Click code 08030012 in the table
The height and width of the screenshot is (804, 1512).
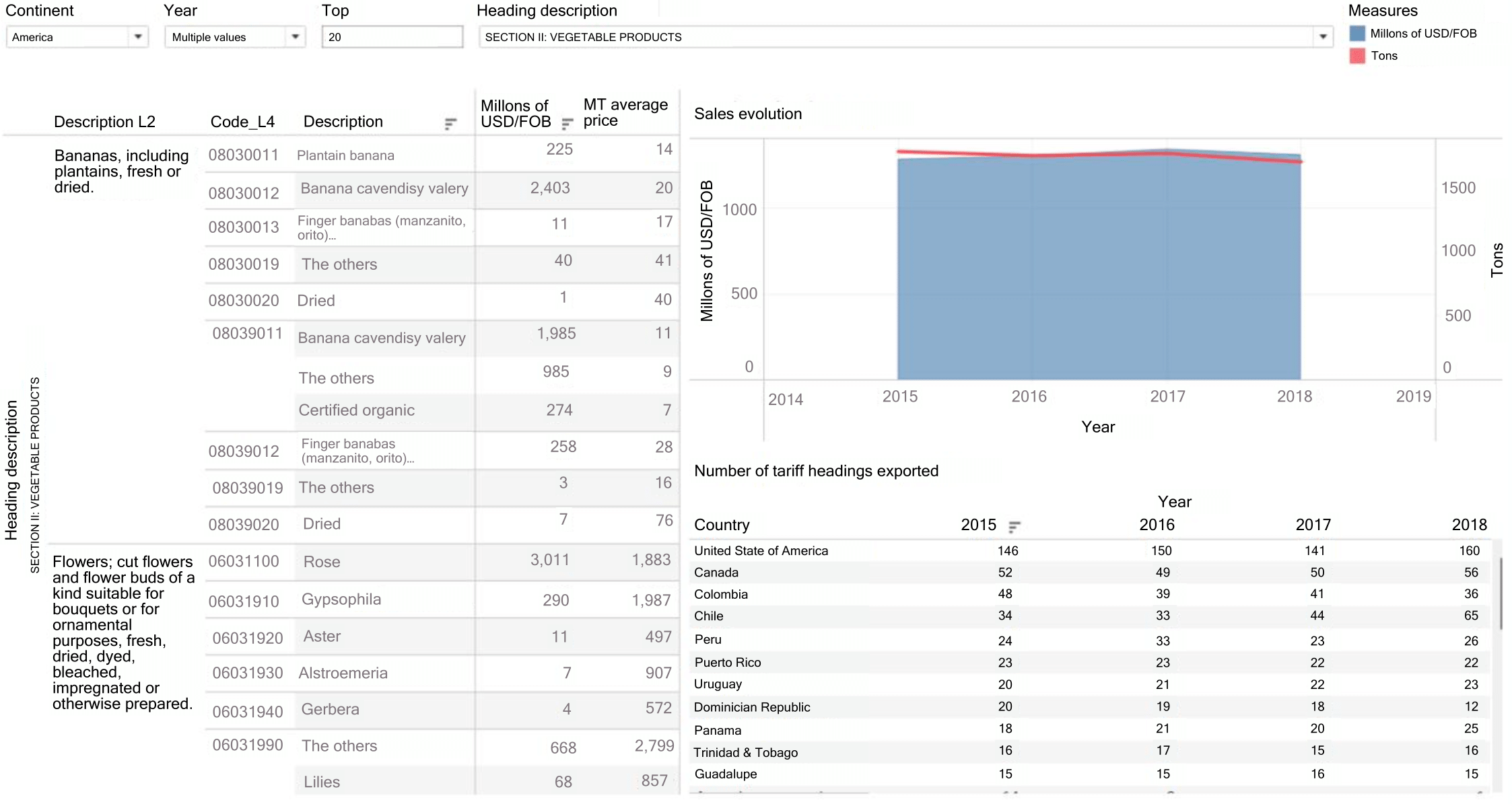(243, 194)
